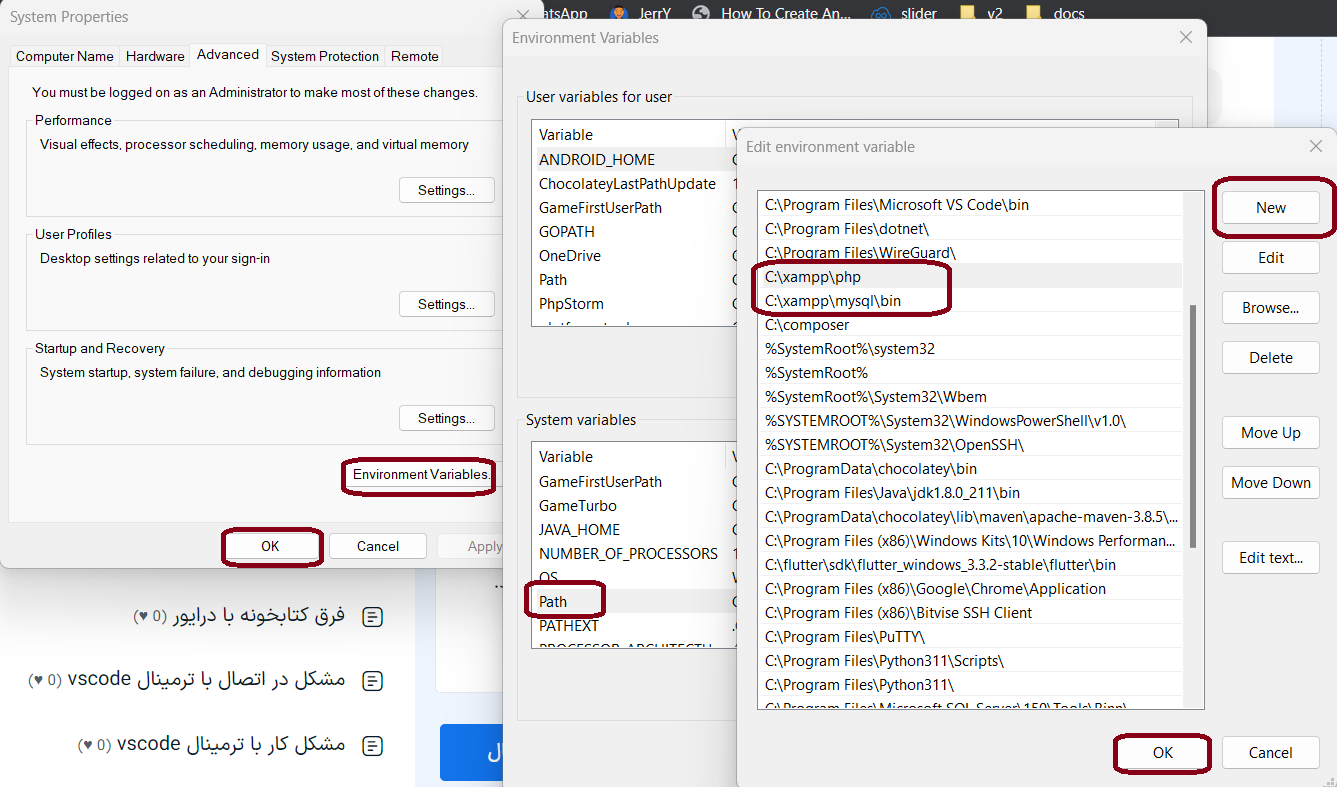Screen dimensions: 1337x787
Task: Move the selected entry down
Action: (1271, 483)
